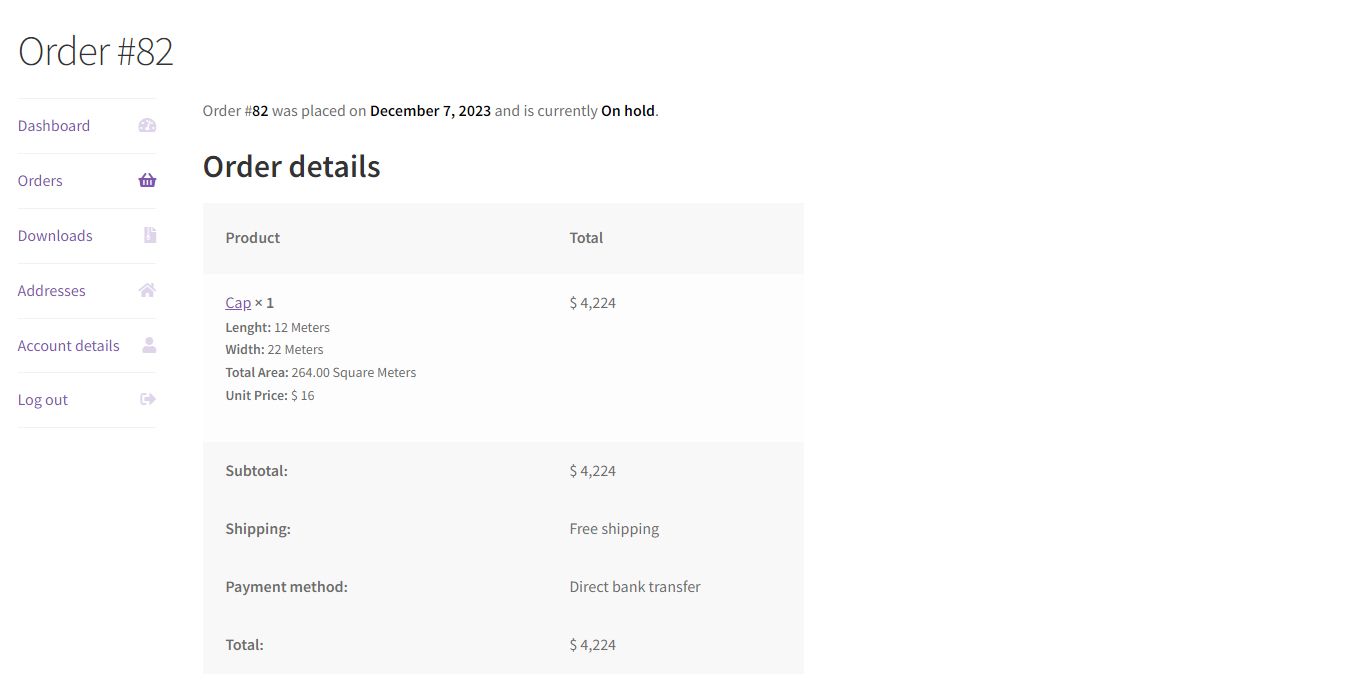Screen dimensions: 1364x682
Task: Click the Product column header
Action: coord(253,238)
